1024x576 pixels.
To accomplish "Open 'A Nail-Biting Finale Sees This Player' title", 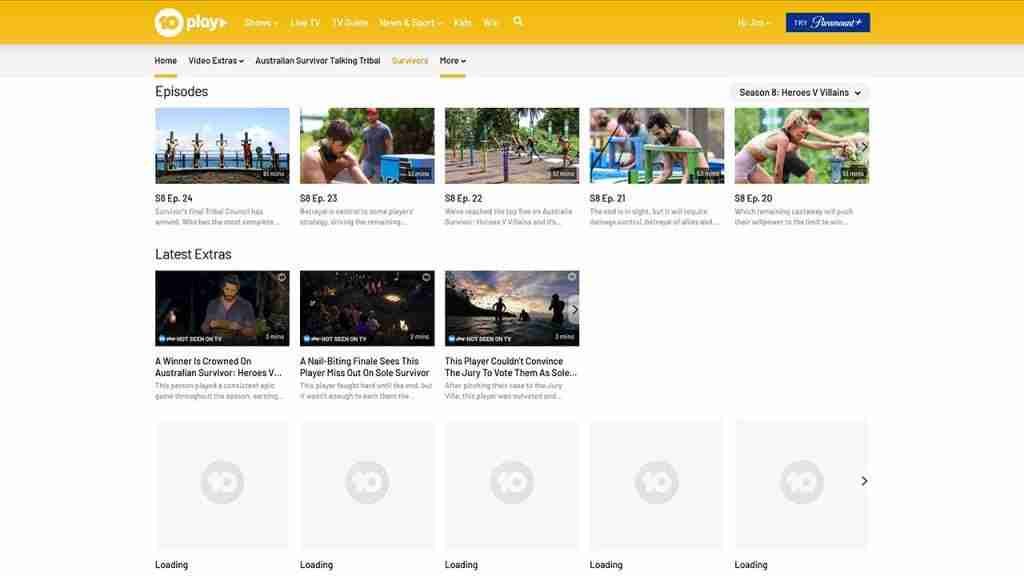I will tap(364, 367).
